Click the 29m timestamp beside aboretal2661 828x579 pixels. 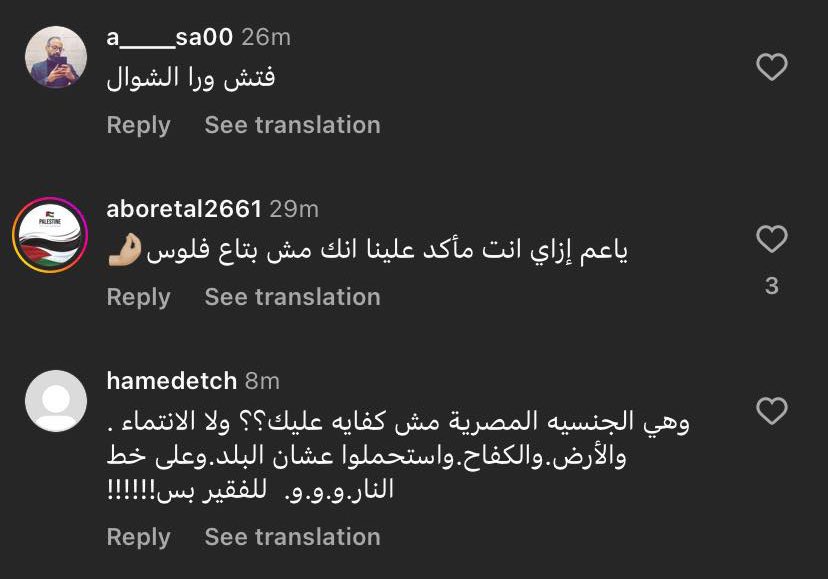[294, 209]
